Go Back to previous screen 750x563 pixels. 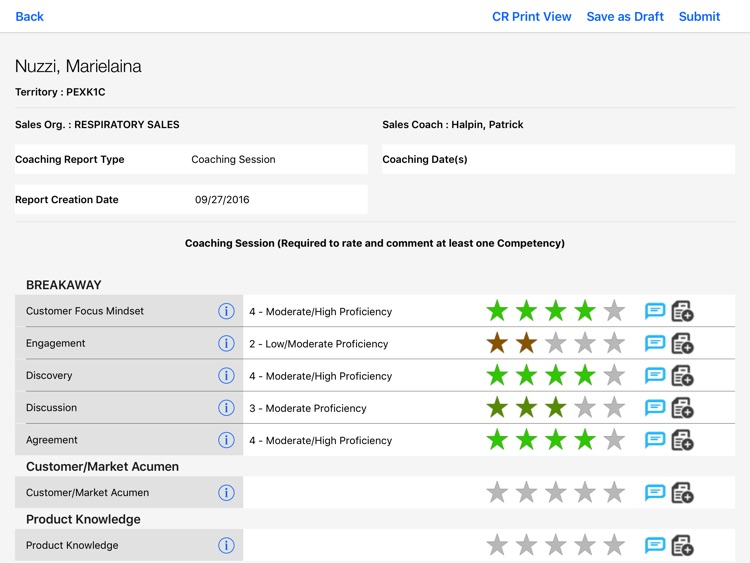(x=30, y=17)
